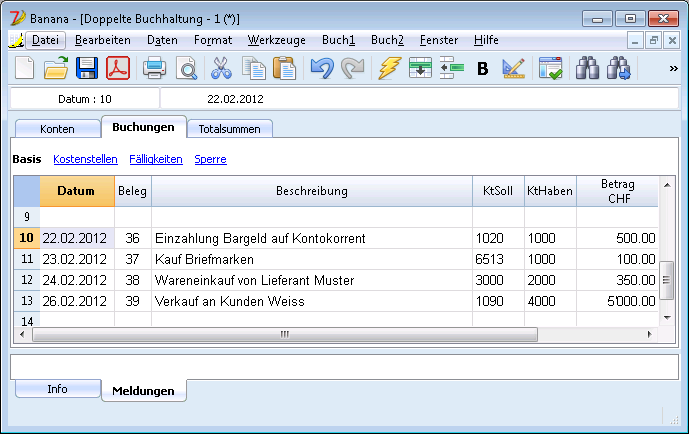Export to PDF with red Acrobat icon
The height and width of the screenshot is (434, 689).
pyautogui.click(x=118, y=68)
